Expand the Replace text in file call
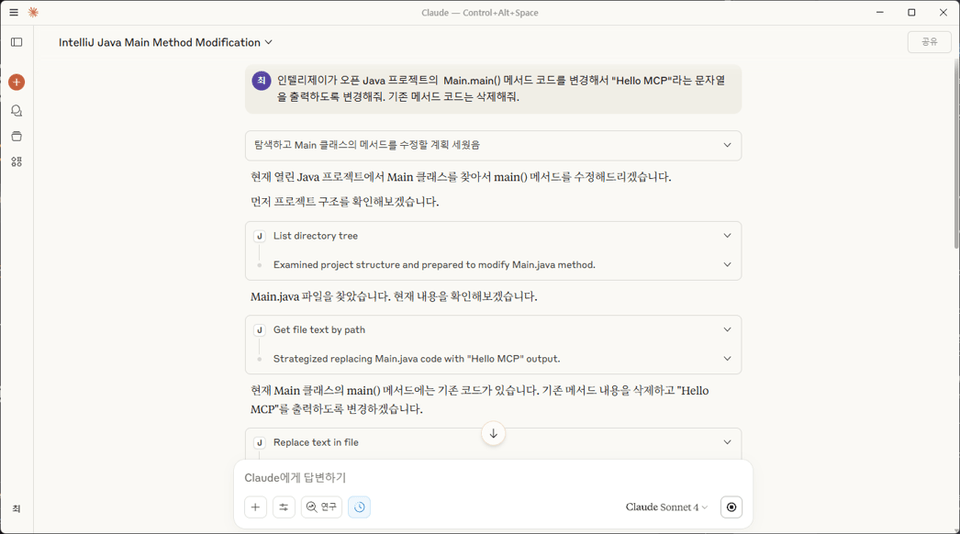The height and width of the screenshot is (534, 960). point(493,442)
